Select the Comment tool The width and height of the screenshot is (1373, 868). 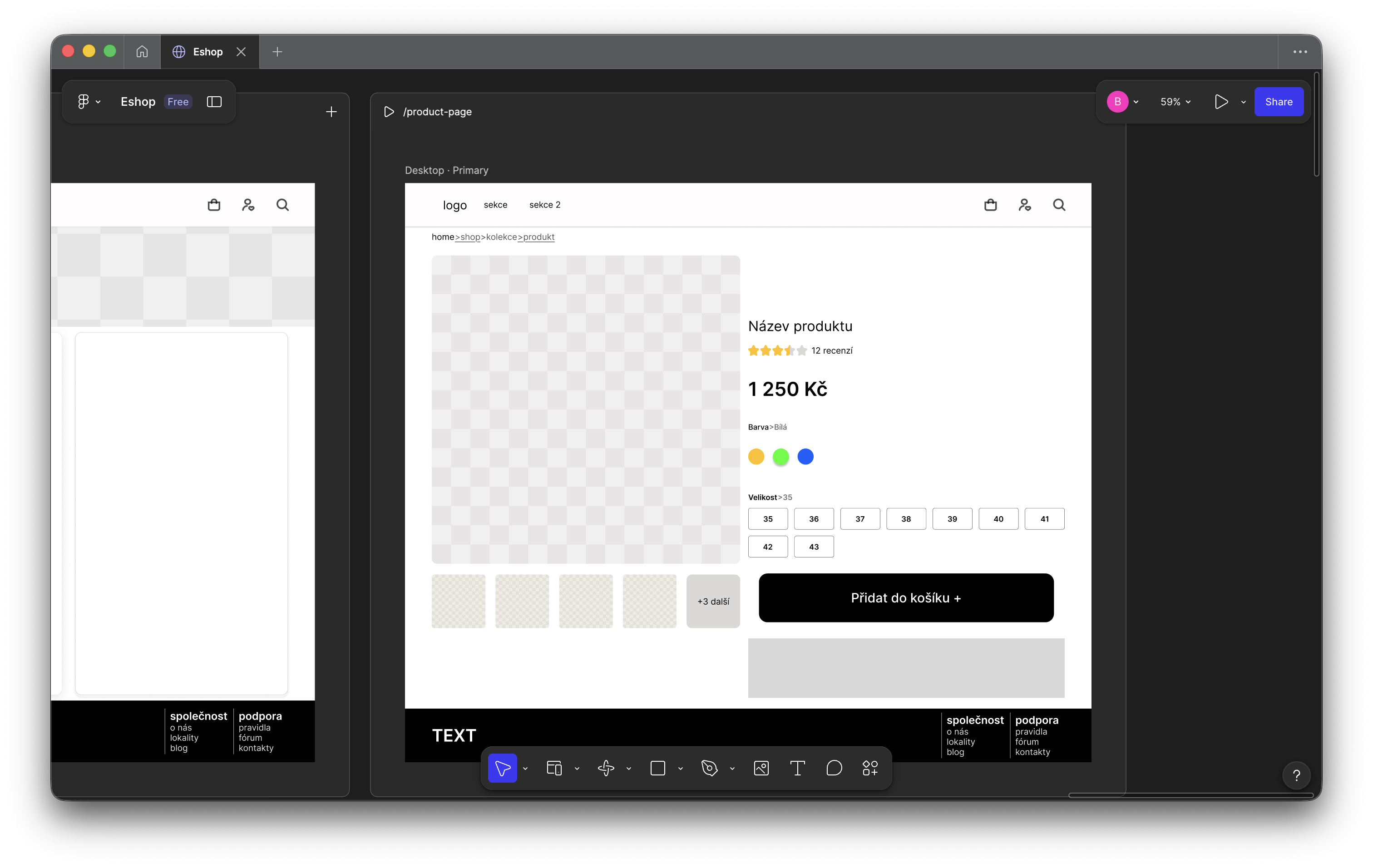[834, 768]
